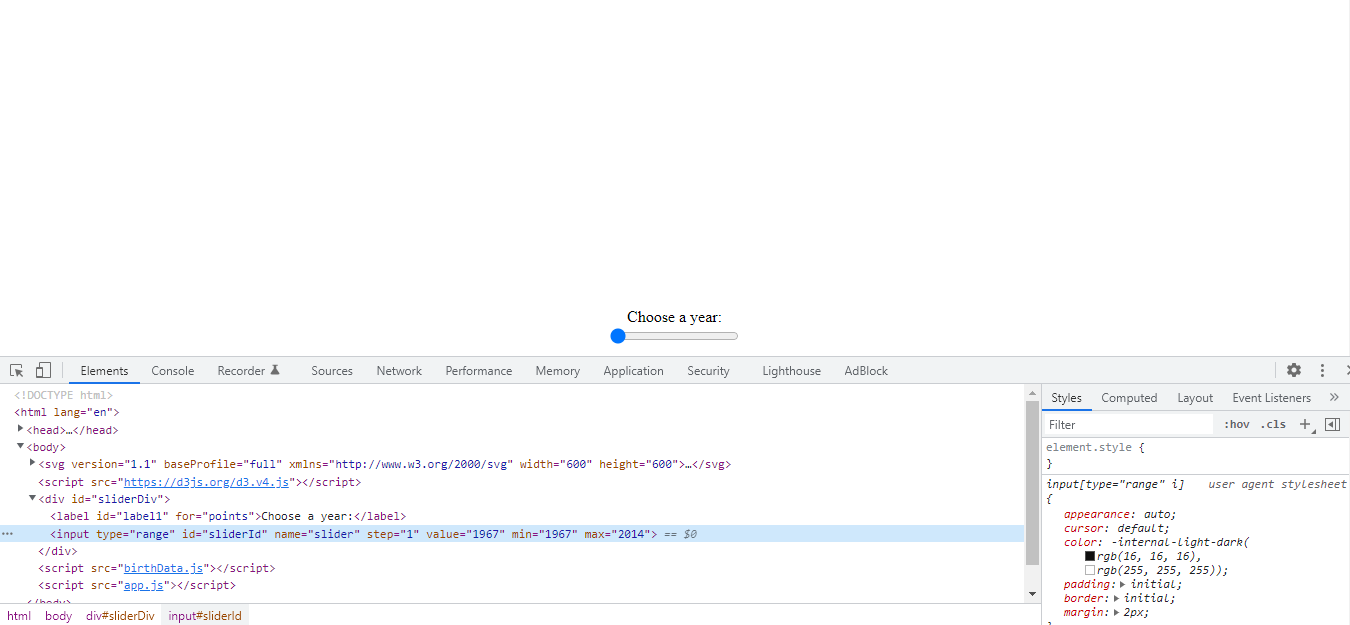The image size is (1350, 625).
Task: Click the white rgb(255, 255, 255) swatch
Action: point(1090,570)
